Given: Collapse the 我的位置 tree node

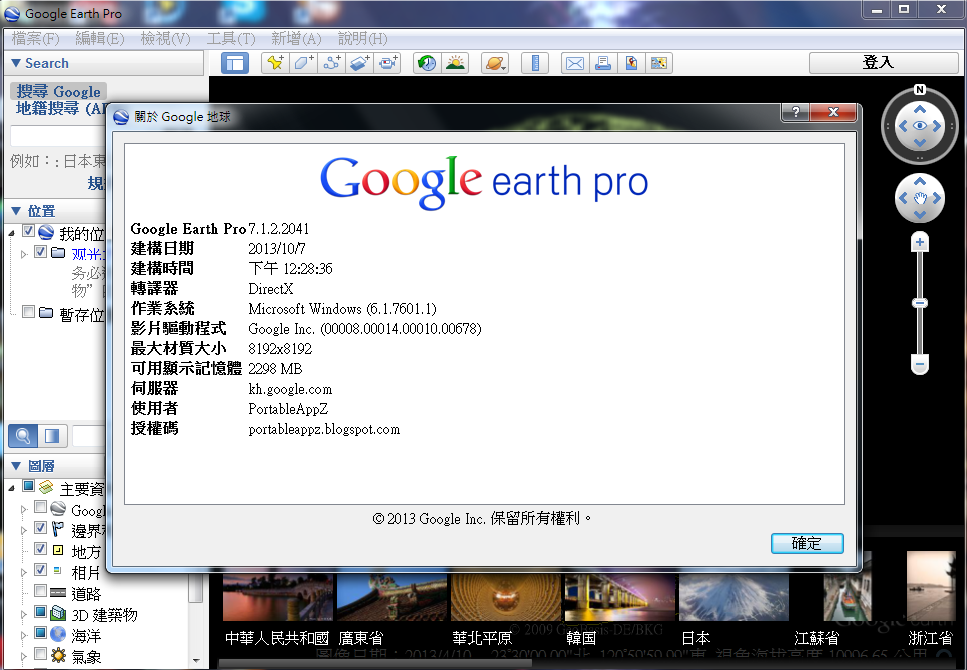Looking at the screenshot, I should pyautogui.click(x=12, y=233).
